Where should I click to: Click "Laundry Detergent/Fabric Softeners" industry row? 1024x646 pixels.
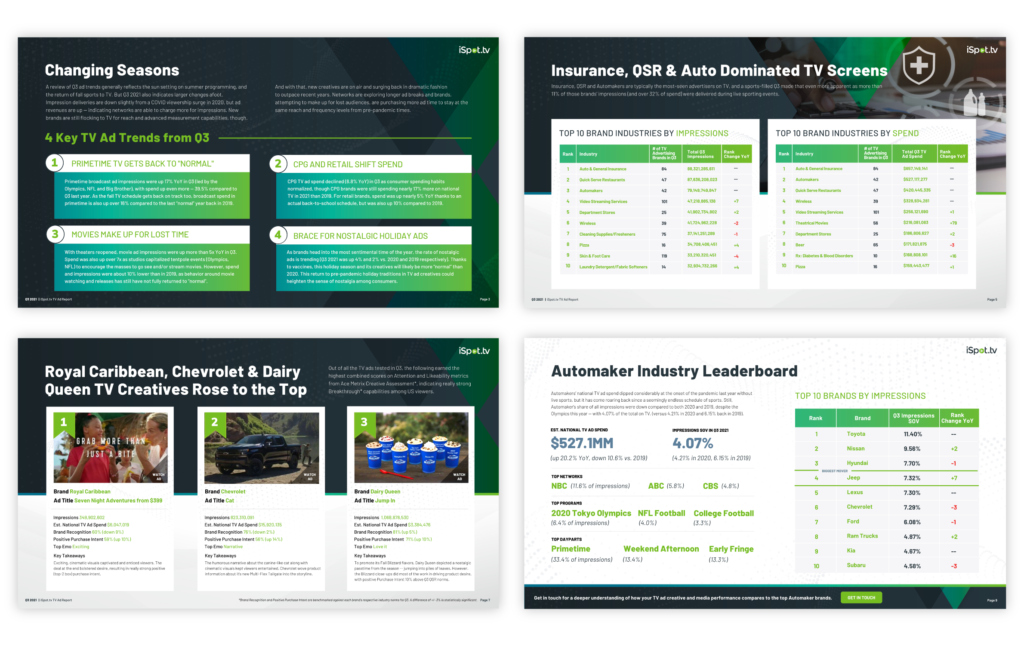(656, 266)
